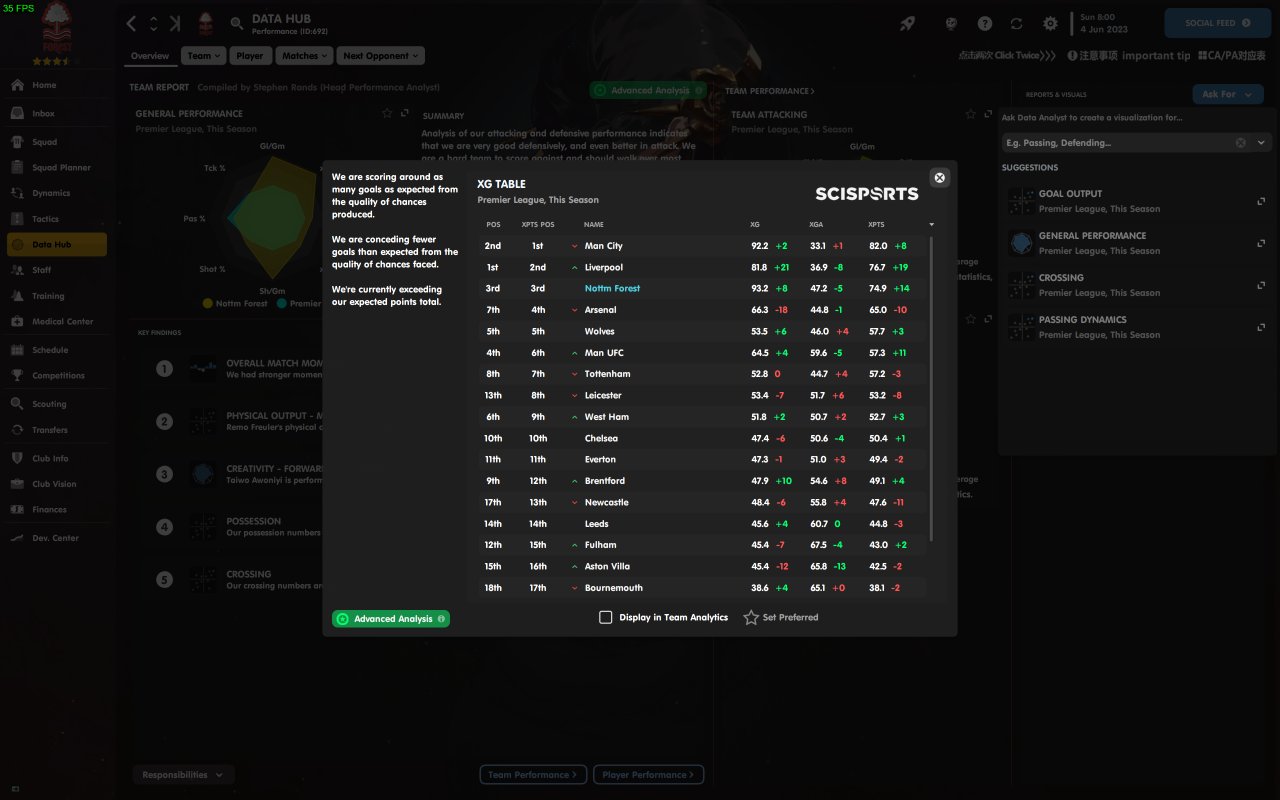Sort xG Table by XG column

tap(755, 224)
